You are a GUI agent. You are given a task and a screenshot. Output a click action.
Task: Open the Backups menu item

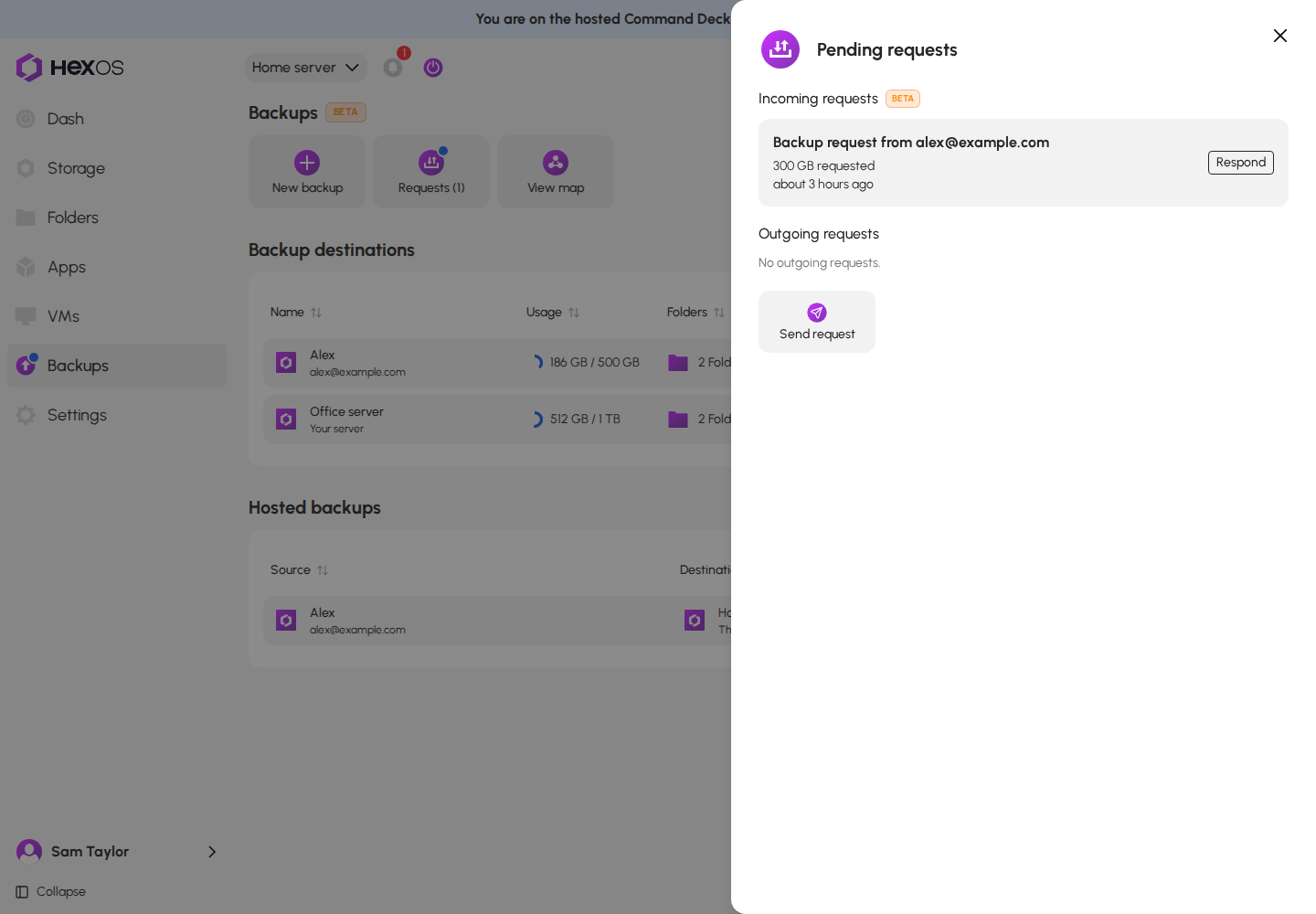(117, 366)
